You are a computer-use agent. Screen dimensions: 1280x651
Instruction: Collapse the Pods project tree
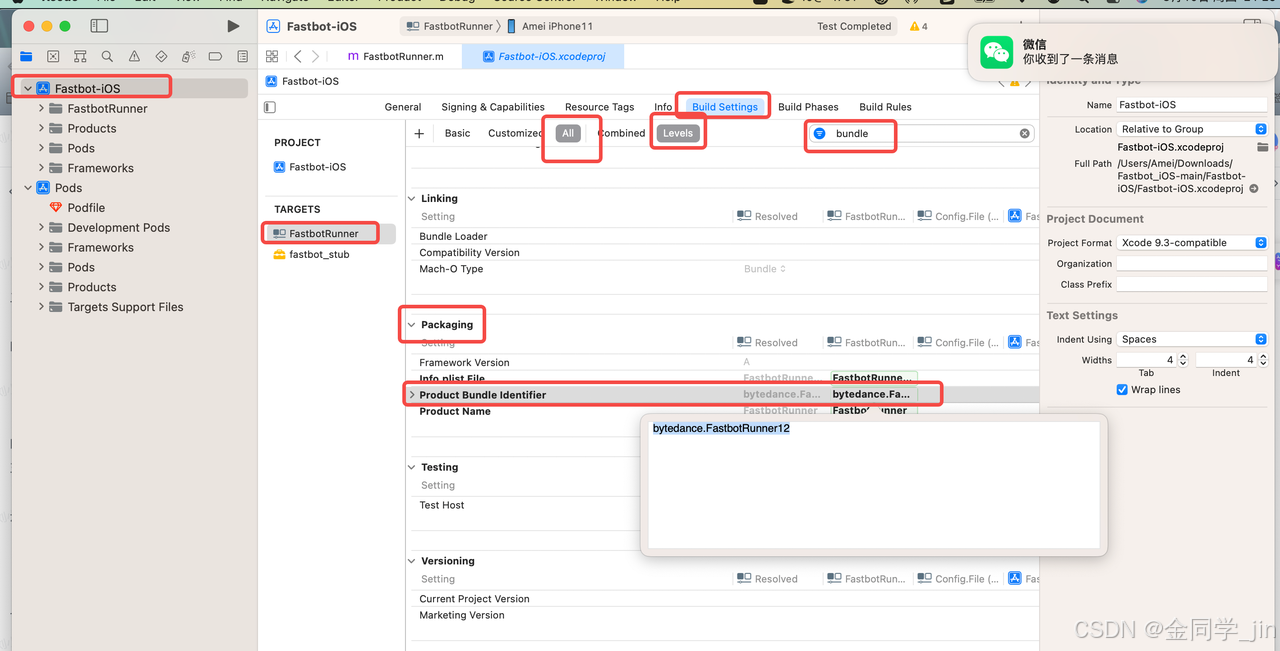[x=27, y=188]
